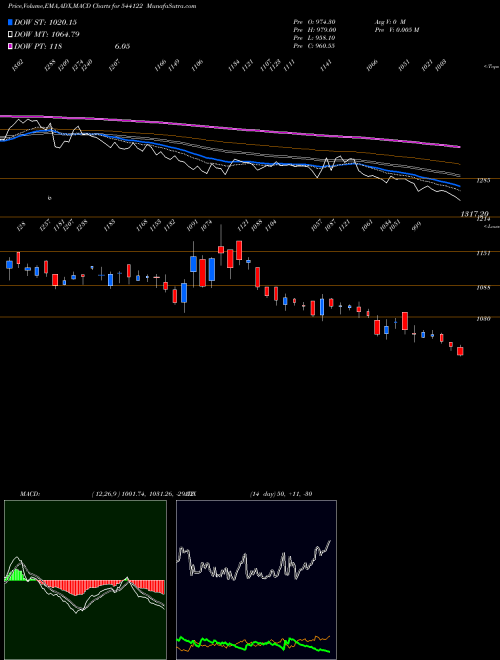
Task: Click the 1055 axis price label
Action: pos(483,288)
